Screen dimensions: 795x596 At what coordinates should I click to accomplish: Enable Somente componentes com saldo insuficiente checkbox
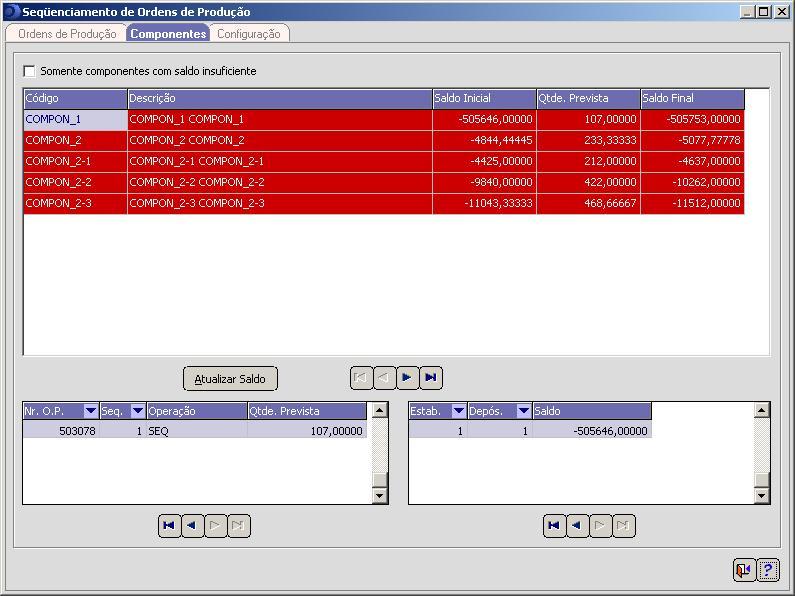[29, 71]
